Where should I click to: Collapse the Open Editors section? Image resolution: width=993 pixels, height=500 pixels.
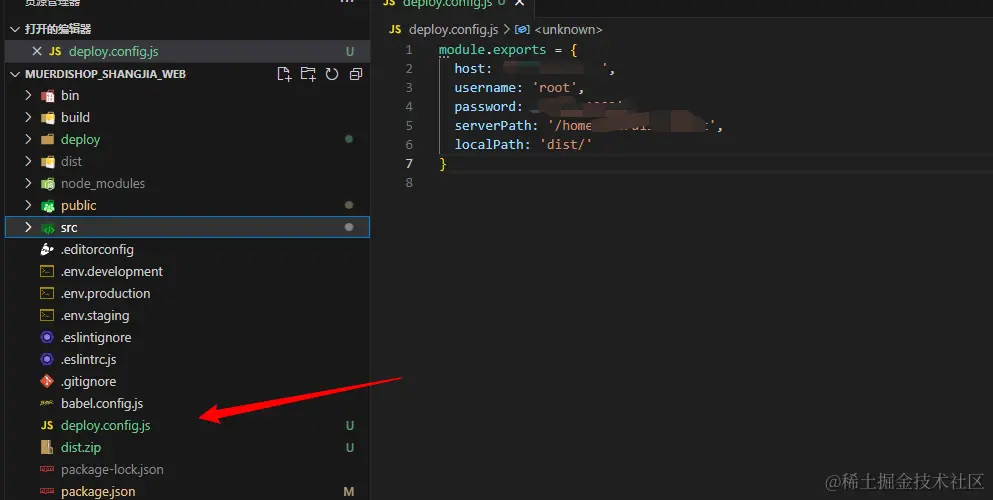pos(15,29)
